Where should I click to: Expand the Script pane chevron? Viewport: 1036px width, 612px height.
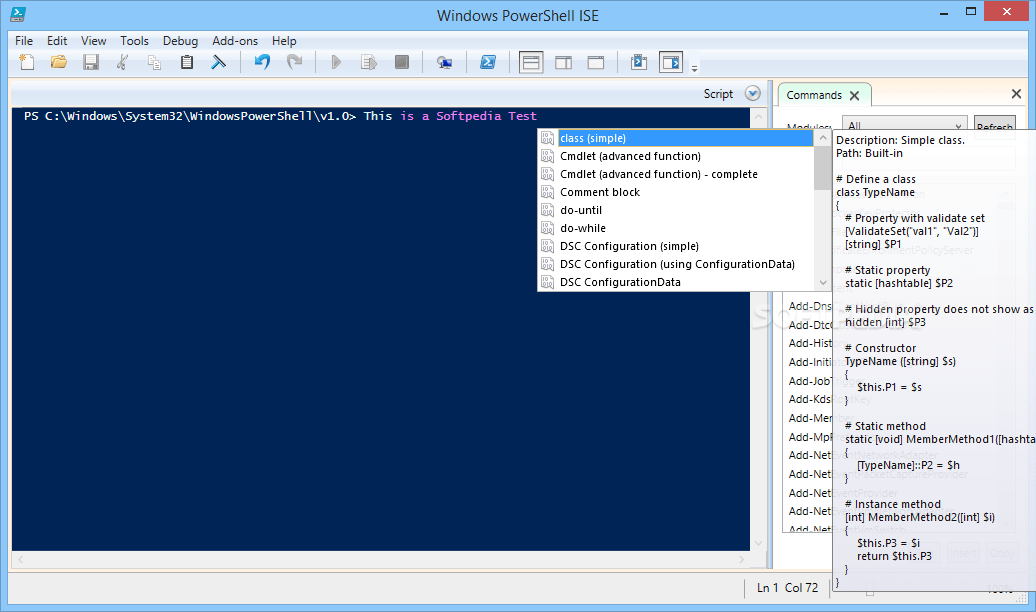[x=753, y=93]
